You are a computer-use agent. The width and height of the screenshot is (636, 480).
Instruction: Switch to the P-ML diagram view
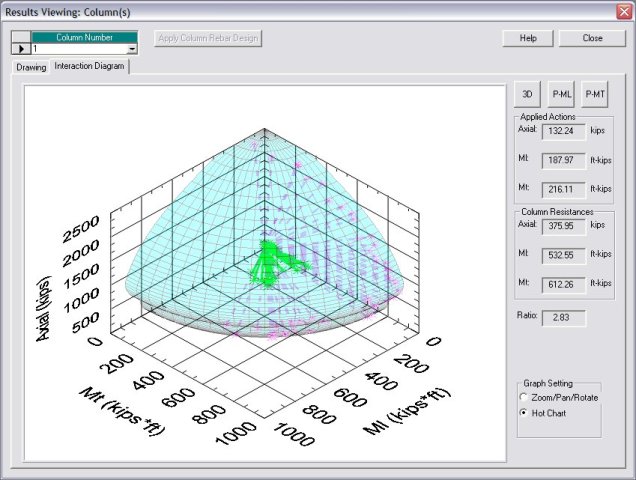(x=561, y=94)
